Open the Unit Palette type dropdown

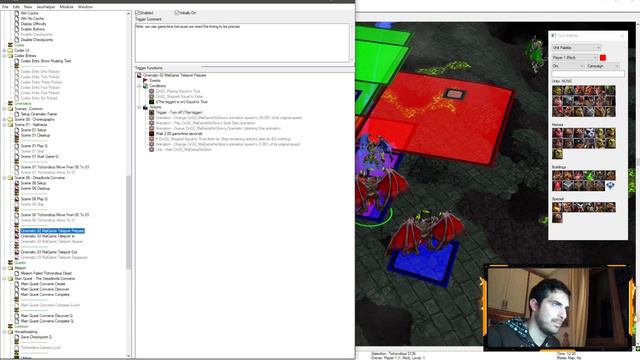coord(576,48)
